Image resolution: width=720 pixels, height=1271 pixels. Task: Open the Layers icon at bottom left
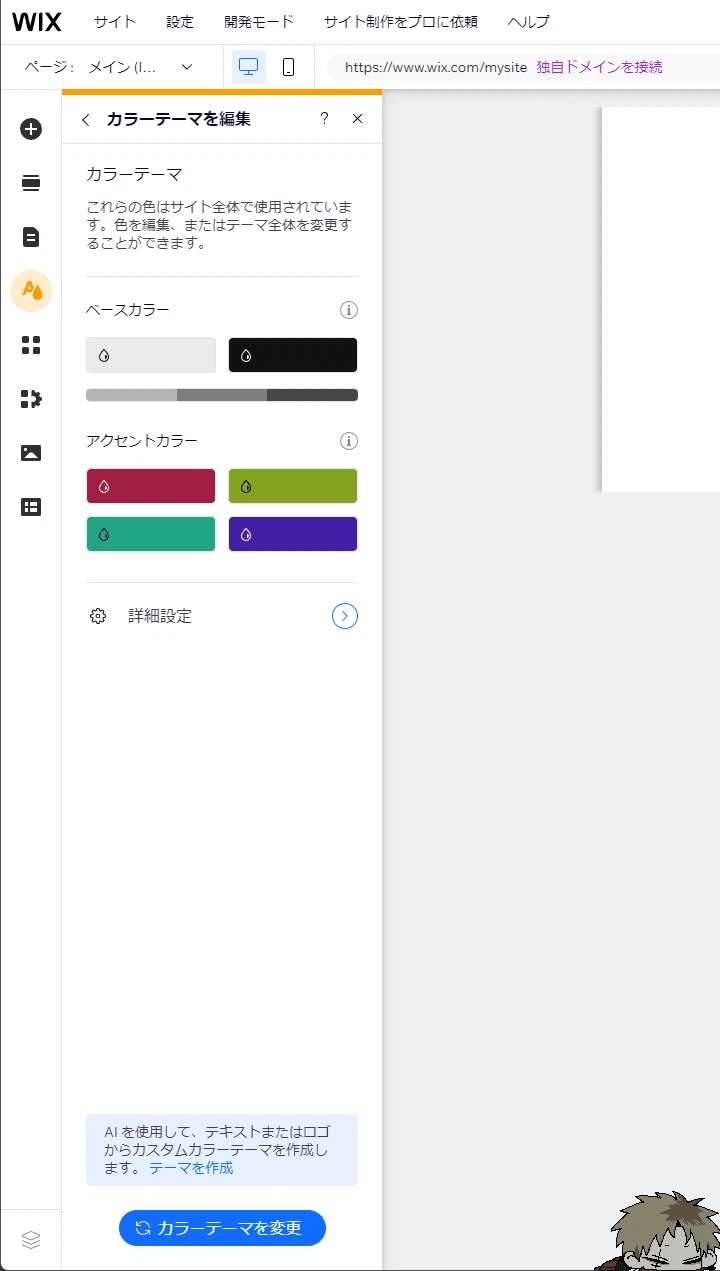coord(31,1240)
